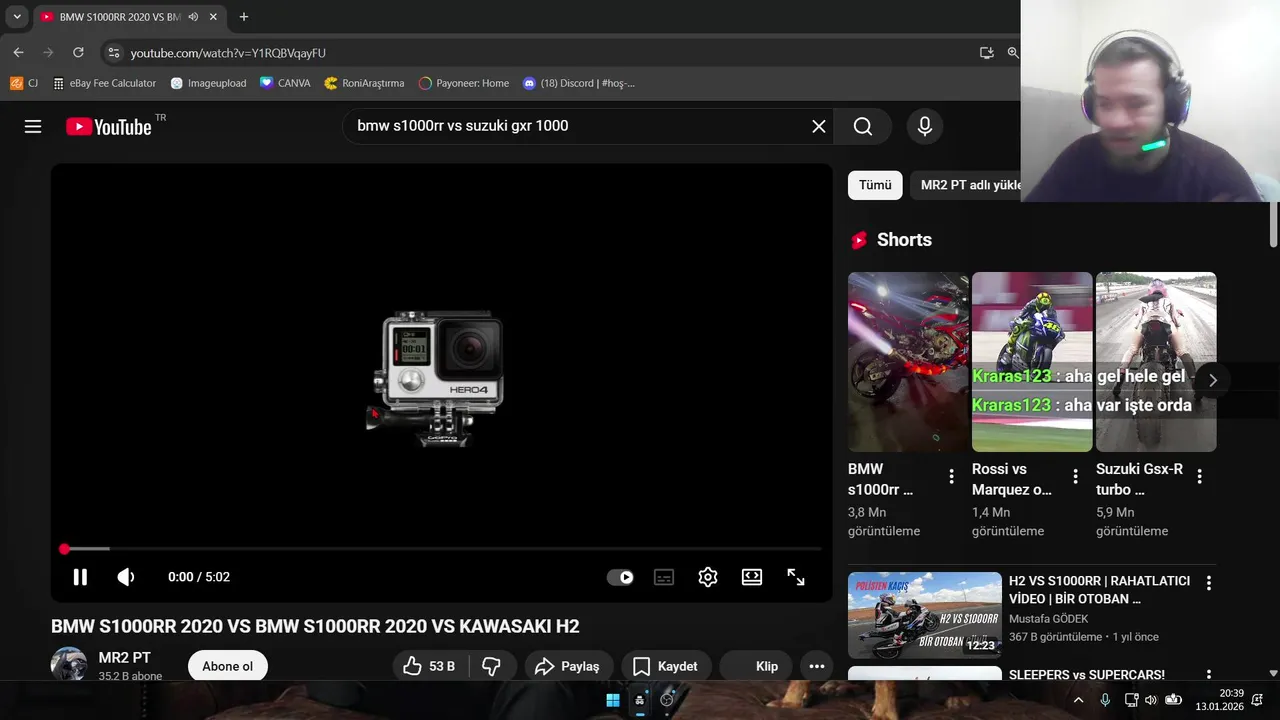Open H2 VS S1000RR RAHATLATICI VİDEO title
The image size is (1280, 720).
(x=1099, y=590)
